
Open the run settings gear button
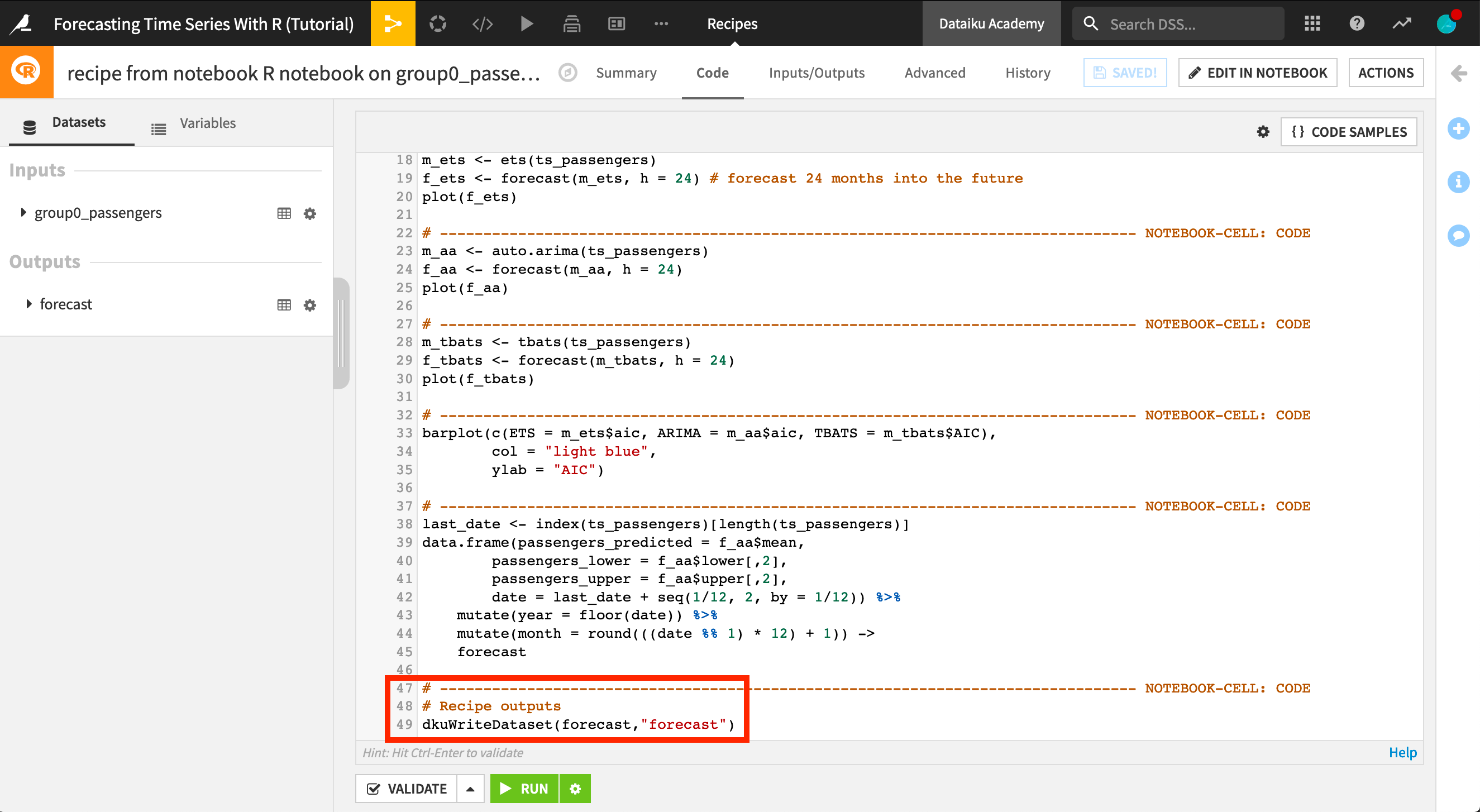[x=575, y=789]
